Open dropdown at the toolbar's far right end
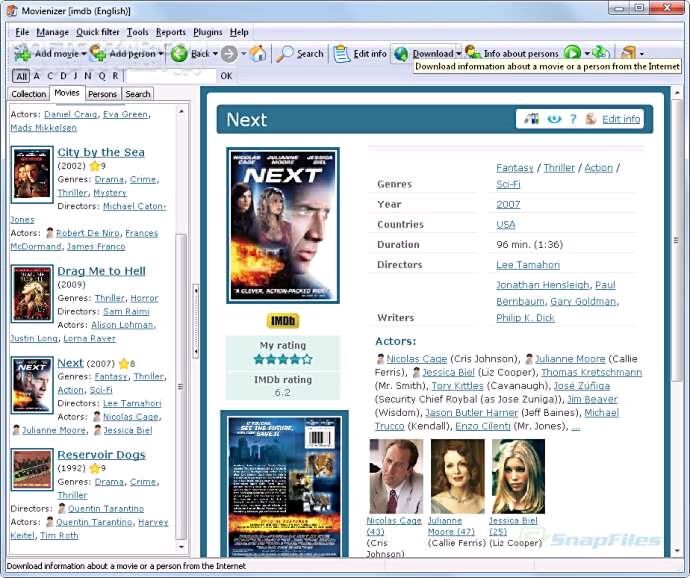Image resolution: width=690 pixels, height=578 pixels. point(642,54)
